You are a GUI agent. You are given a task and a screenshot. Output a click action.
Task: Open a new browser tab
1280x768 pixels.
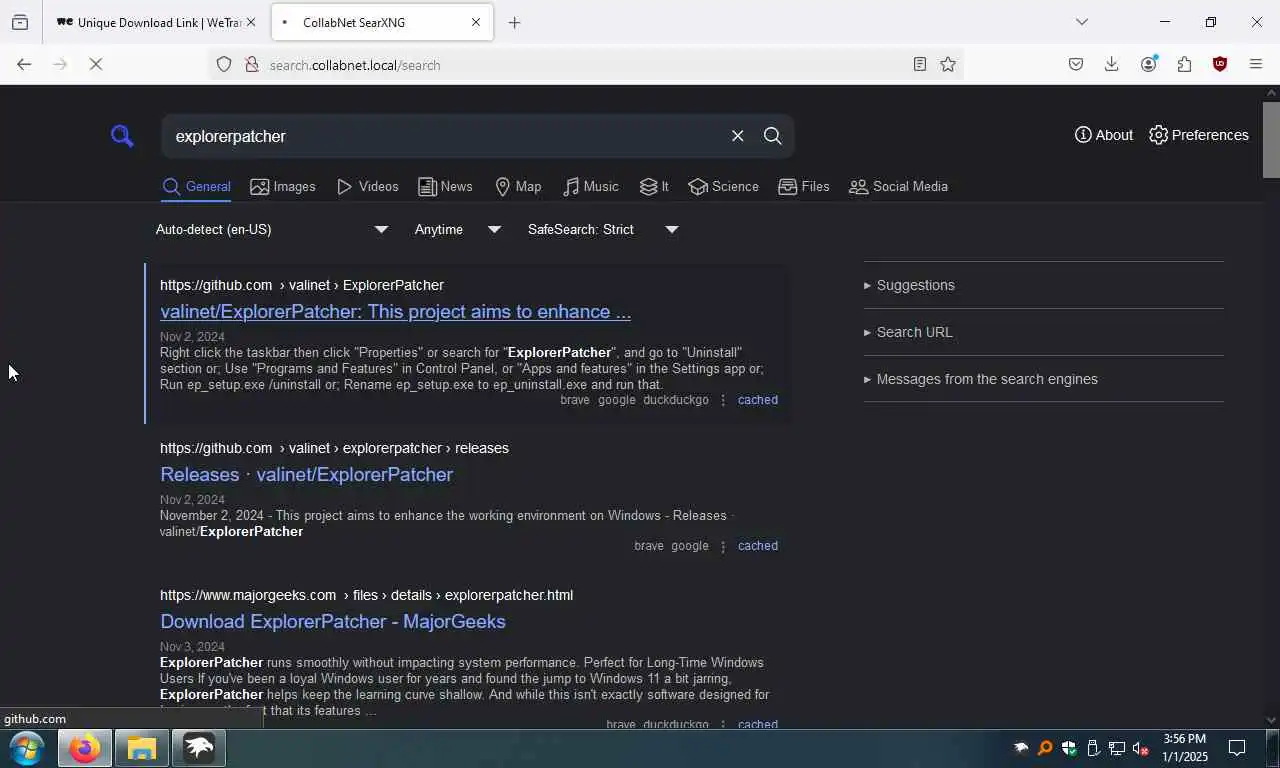514,22
